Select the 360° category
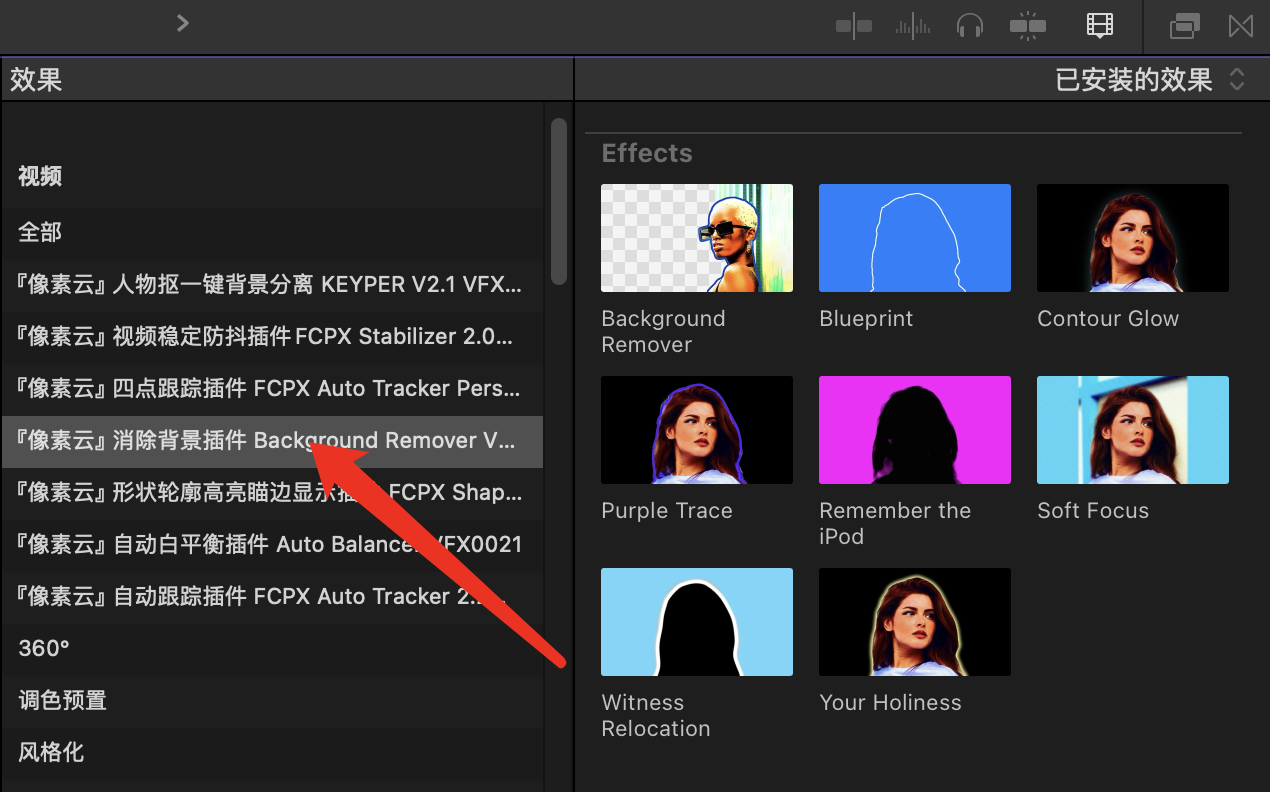Screen dimensions: 1270x792 pyautogui.click(x=272, y=648)
